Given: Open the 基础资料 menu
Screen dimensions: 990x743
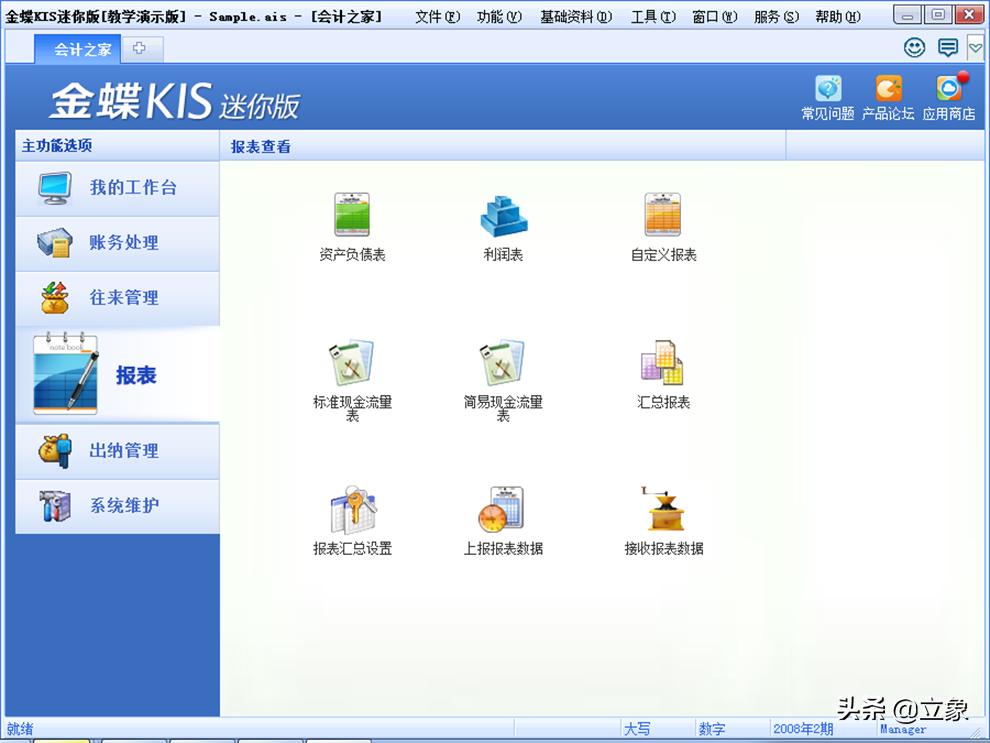Looking at the screenshot, I should (x=574, y=15).
